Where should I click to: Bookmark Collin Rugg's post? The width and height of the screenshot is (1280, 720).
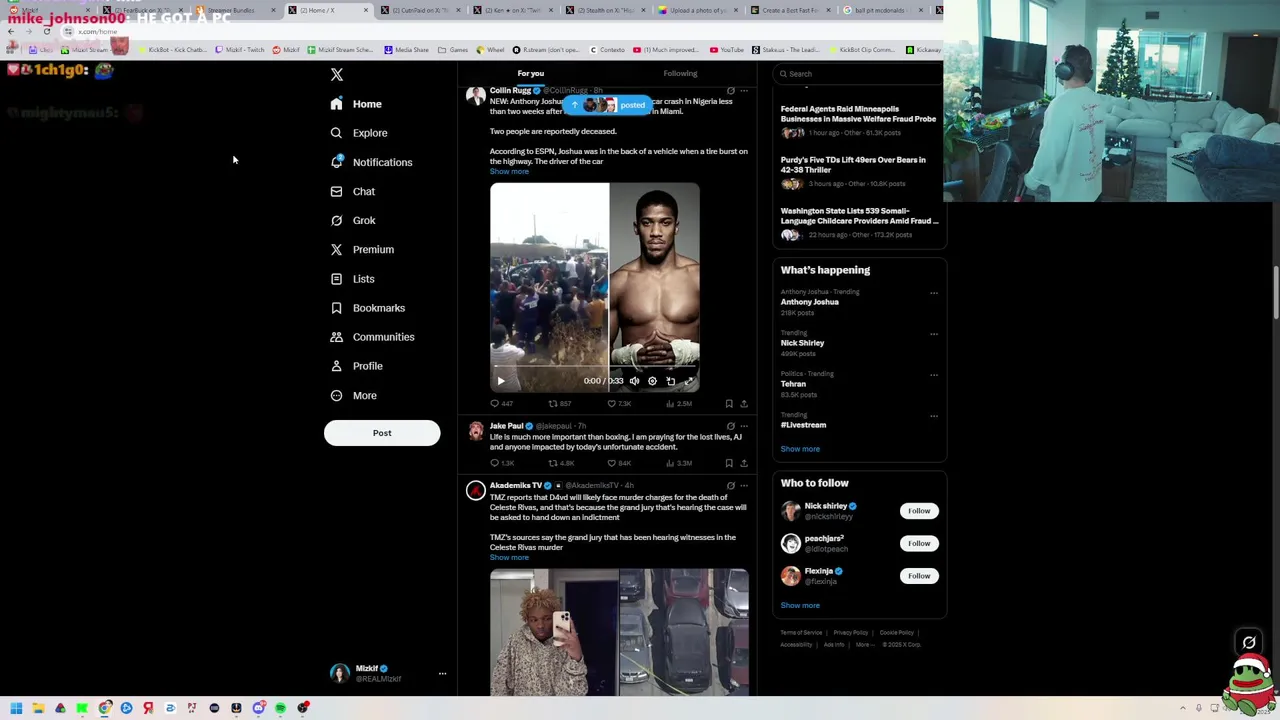(x=729, y=404)
